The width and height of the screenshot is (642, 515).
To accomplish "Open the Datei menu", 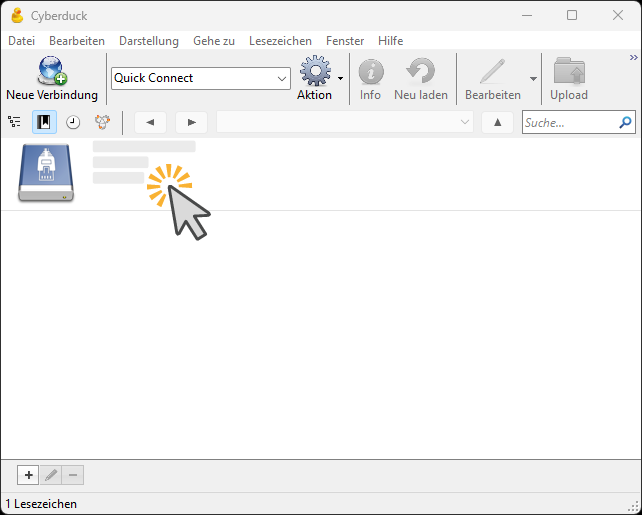I will pyautogui.click(x=21, y=41).
